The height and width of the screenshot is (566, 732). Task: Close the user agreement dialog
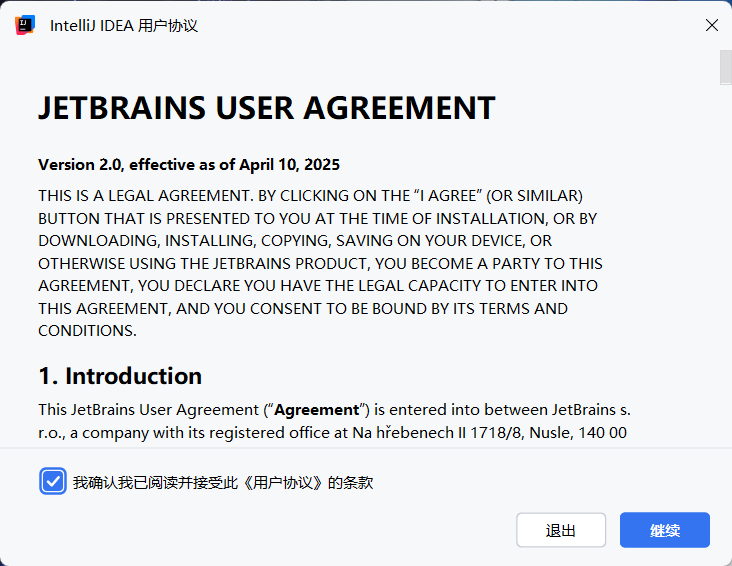[711, 25]
